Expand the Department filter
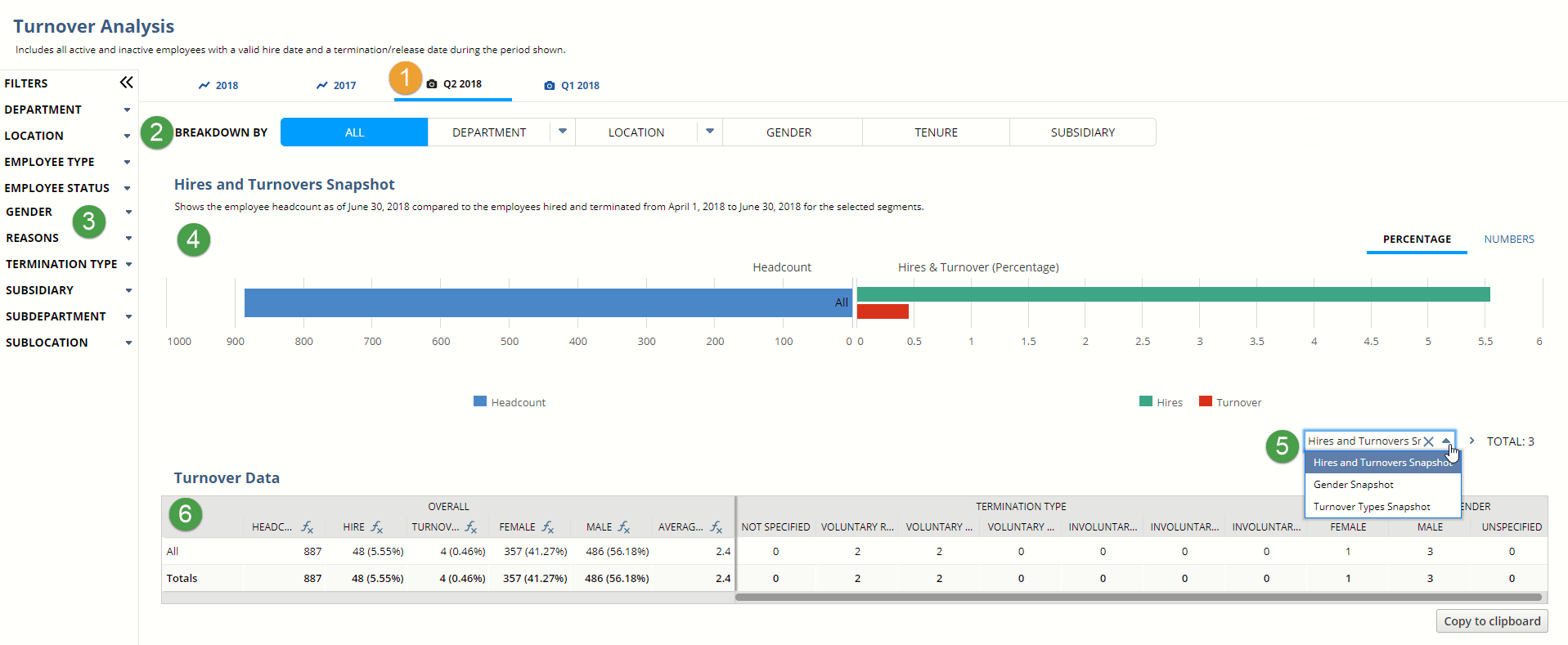The image size is (1568, 645). 127,110
